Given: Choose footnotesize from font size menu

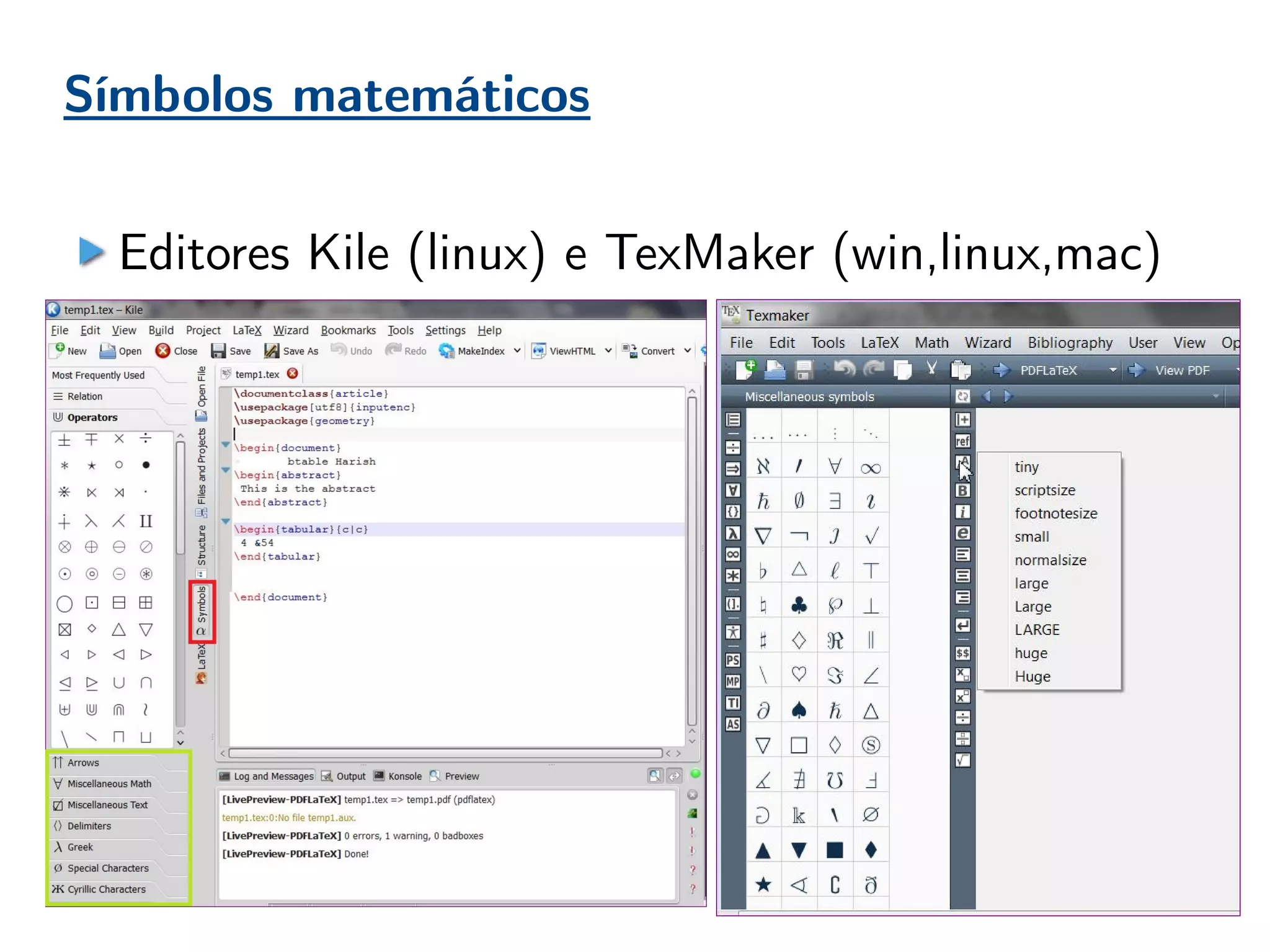Looking at the screenshot, I should click(1055, 514).
